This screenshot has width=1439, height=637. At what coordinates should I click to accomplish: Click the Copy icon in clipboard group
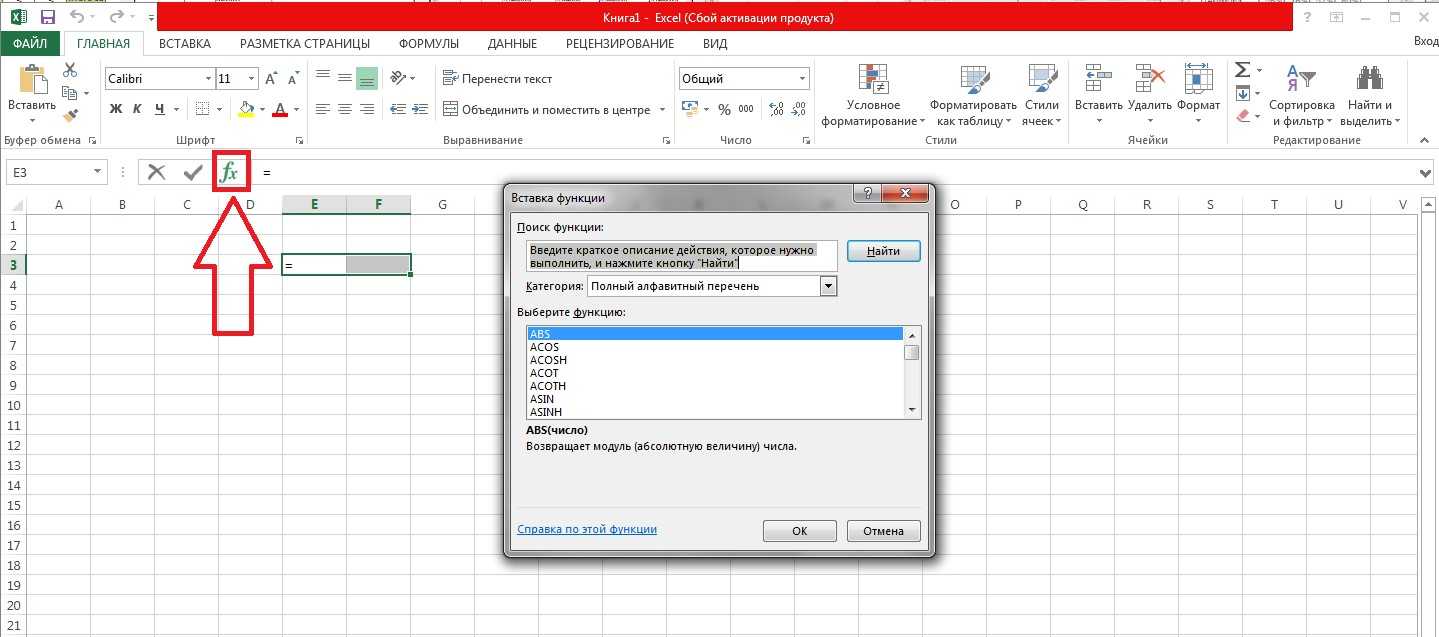point(70,93)
